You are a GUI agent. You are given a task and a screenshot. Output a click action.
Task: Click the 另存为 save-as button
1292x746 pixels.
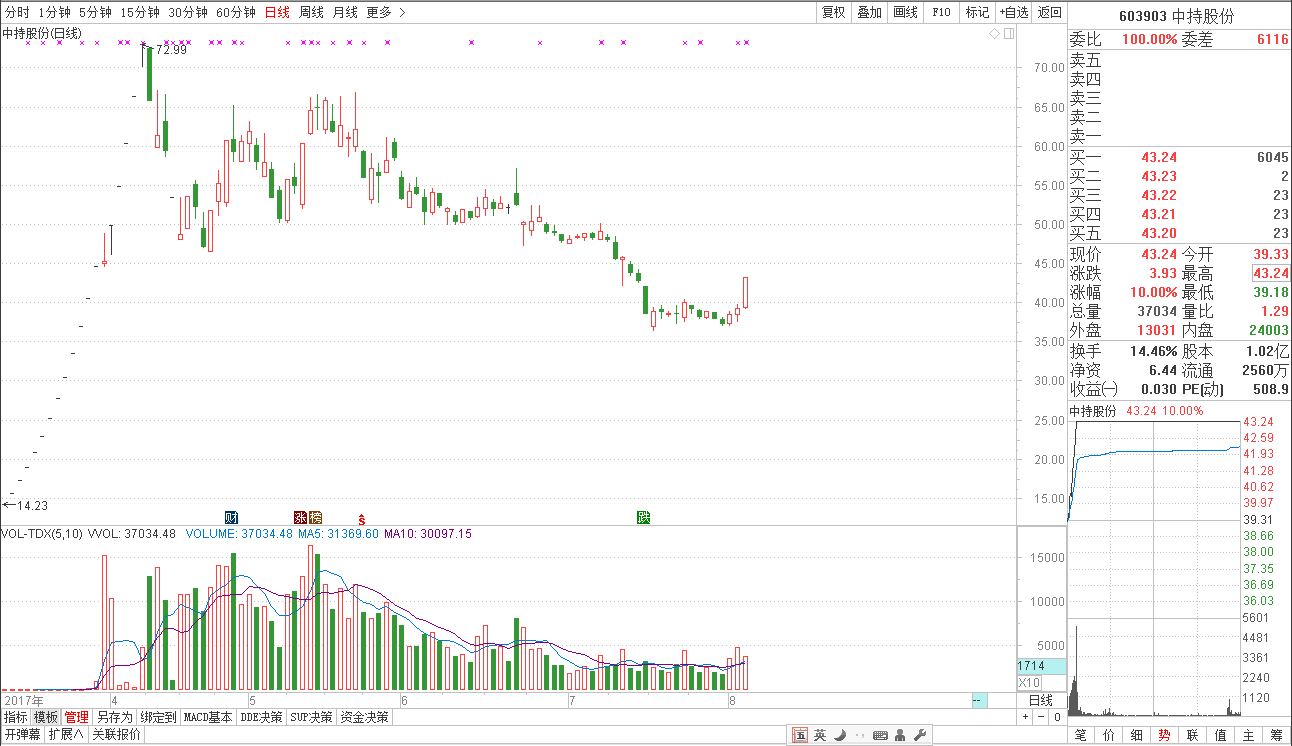[x=115, y=717]
